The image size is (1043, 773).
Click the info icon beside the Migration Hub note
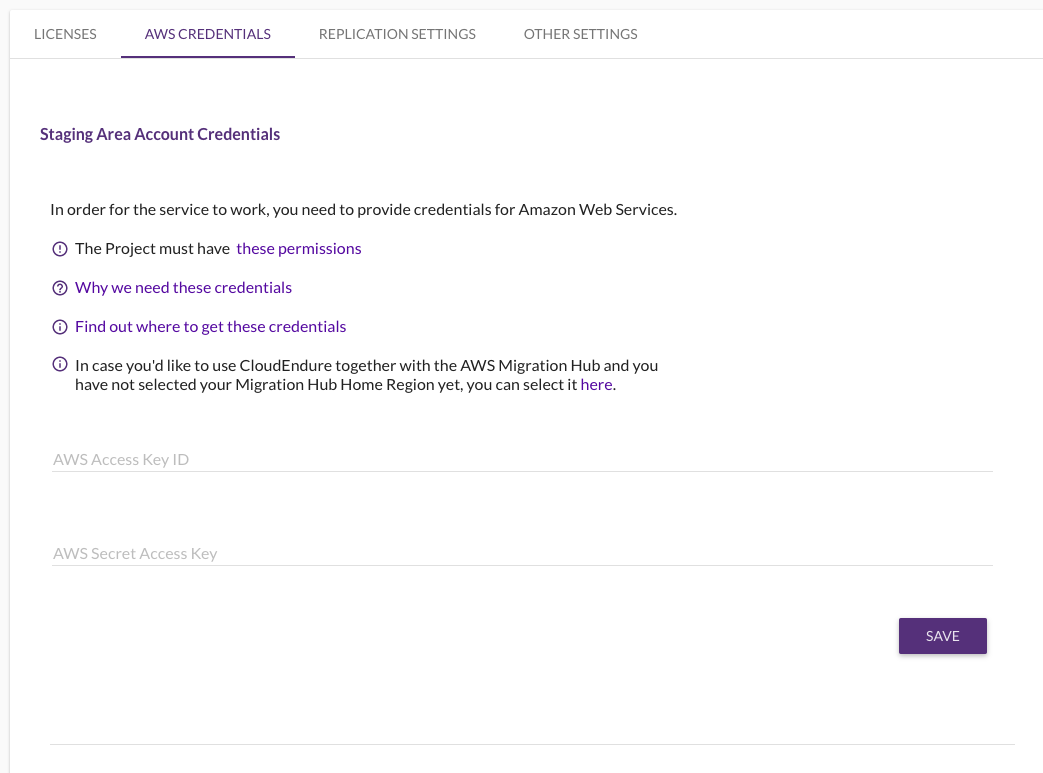[60, 364]
